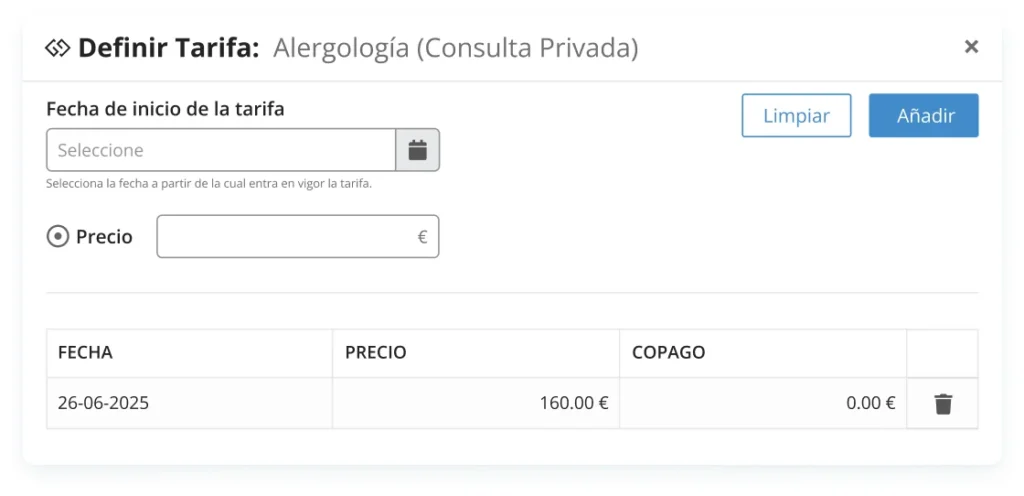This screenshot has width=1024, height=496.
Task: Focus the Seleccione start date field
Action: [x=221, y=150]
